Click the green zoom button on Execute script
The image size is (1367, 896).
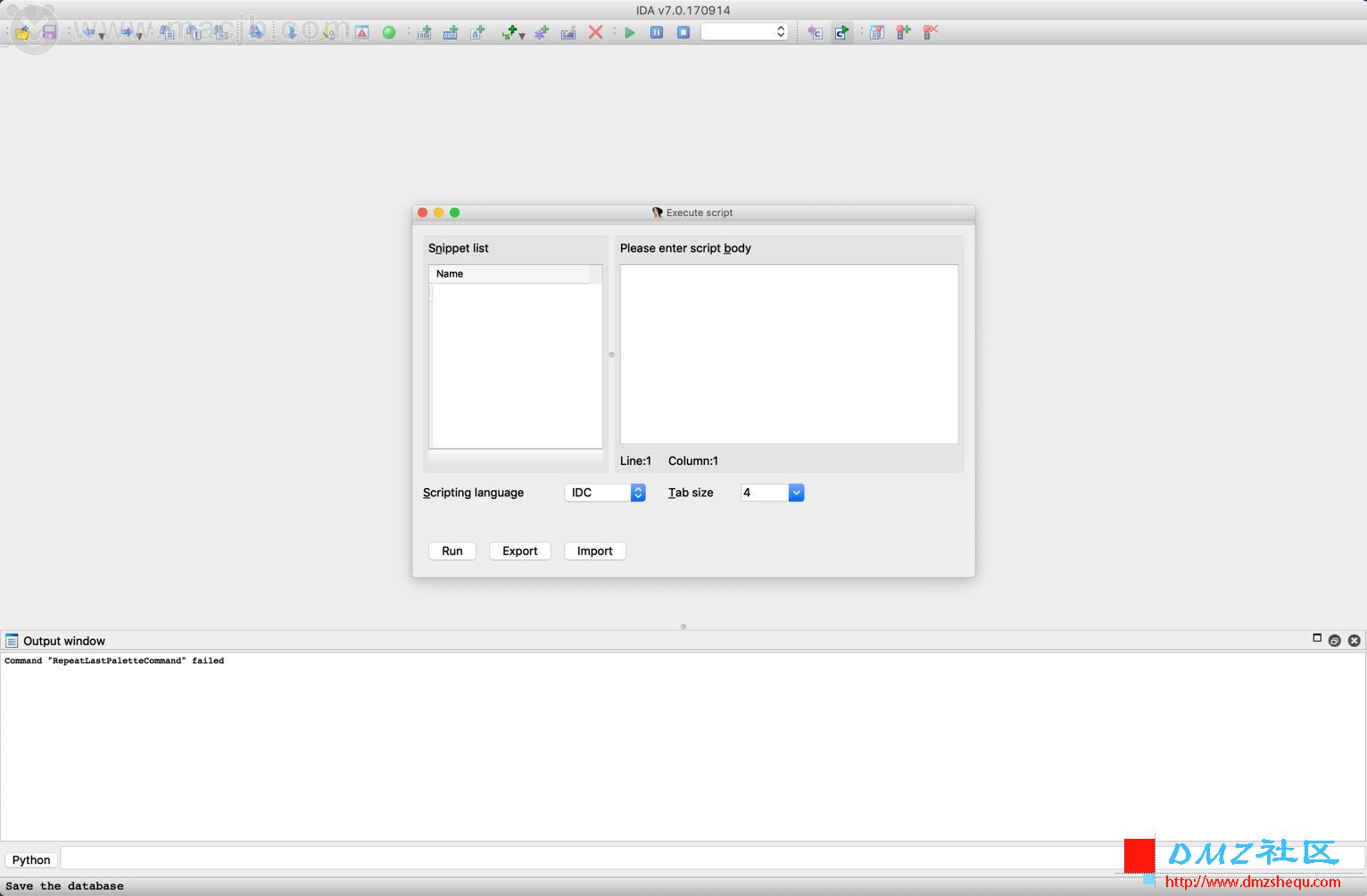[454, 212]
